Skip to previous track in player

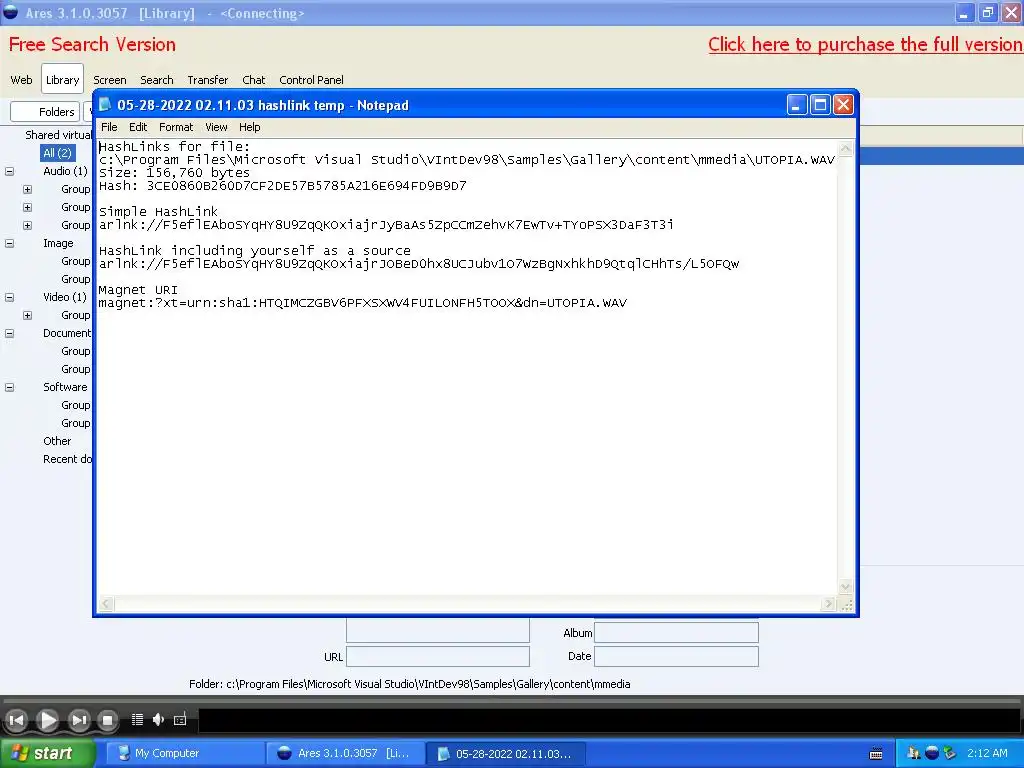click(x=17, y=720)
